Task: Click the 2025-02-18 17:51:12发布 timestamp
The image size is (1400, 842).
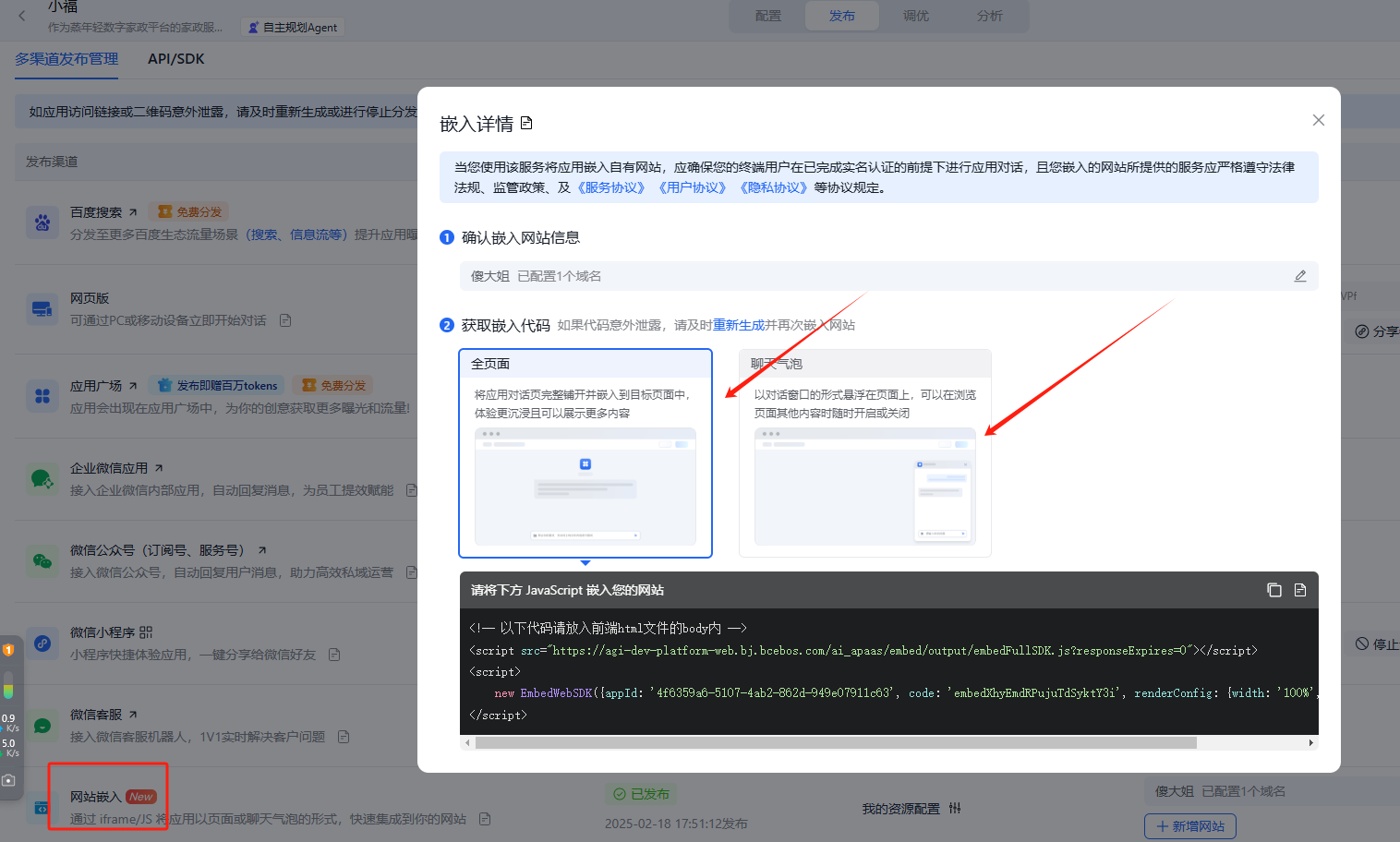Action: pos(676,824)
